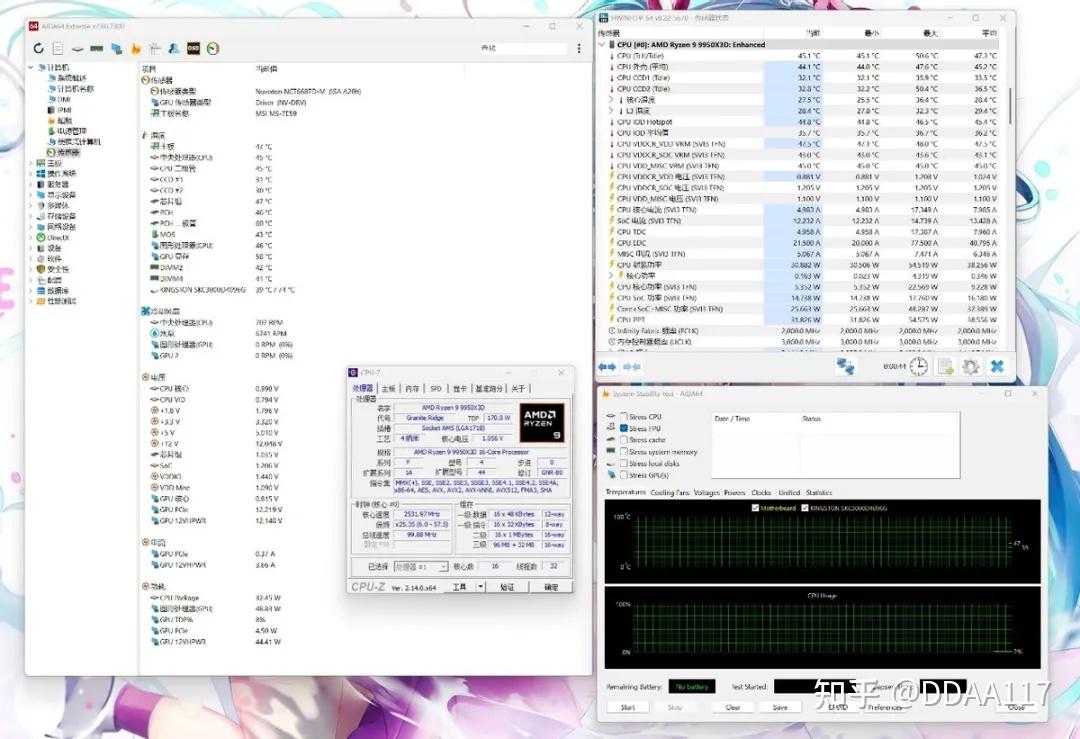
Task: Click the AIDA64 refresh toolbar icon
Action: click(x=39, y=48)
